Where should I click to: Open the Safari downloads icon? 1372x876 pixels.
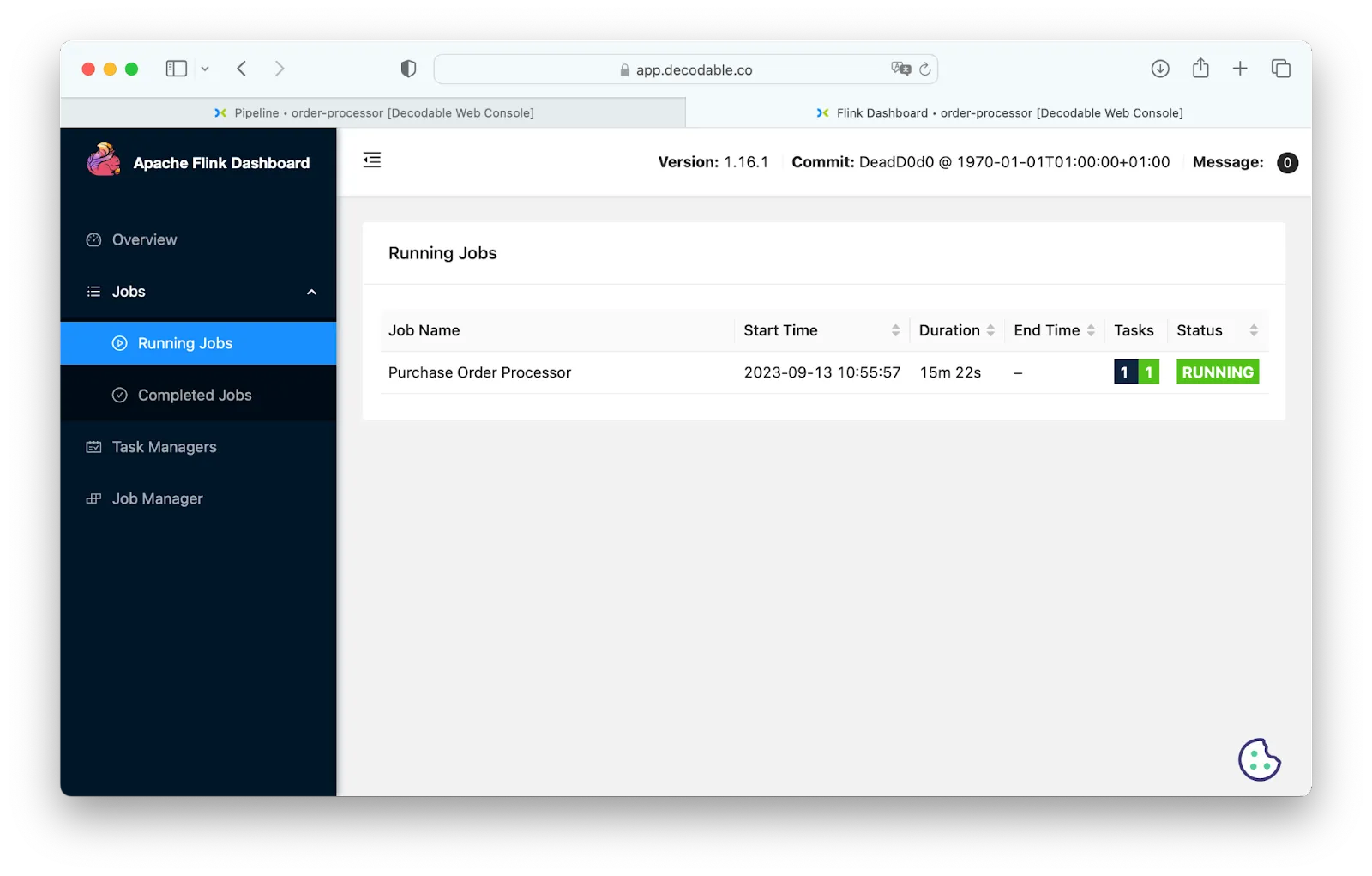click(x=1160, y=69)
